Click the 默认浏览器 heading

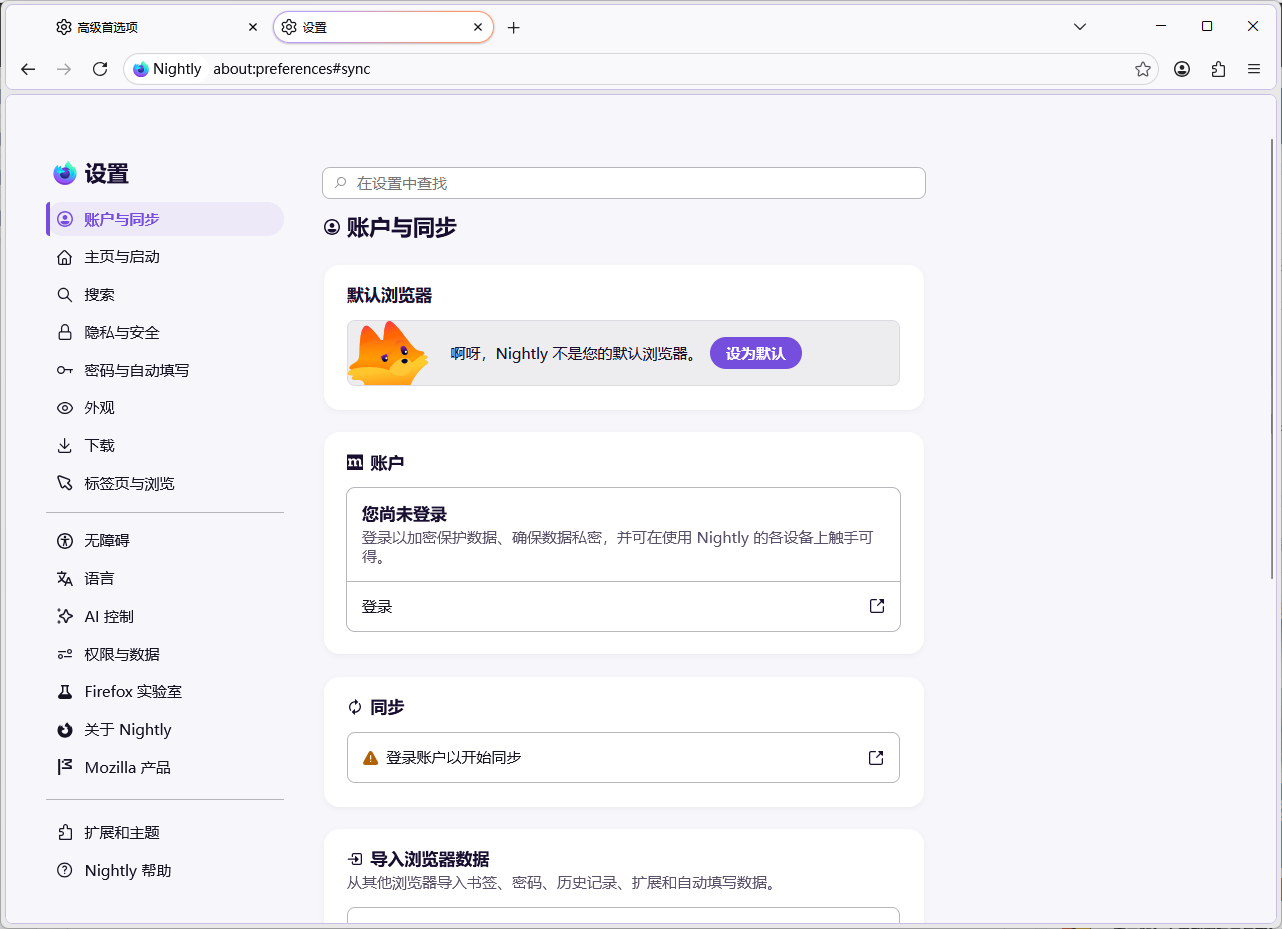click(390, 295)
